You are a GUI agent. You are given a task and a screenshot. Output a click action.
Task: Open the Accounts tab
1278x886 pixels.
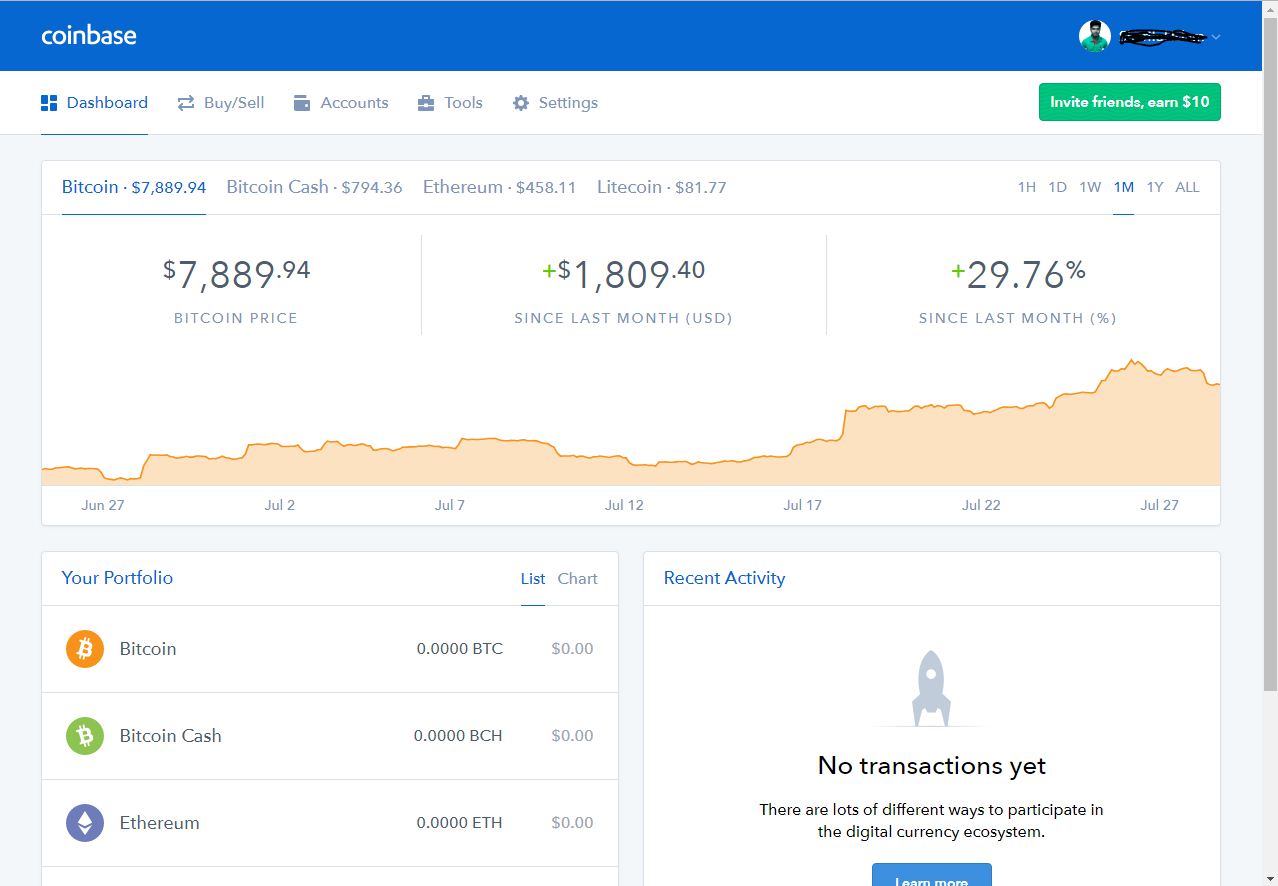pyautogui.click(x=341, y=103)
